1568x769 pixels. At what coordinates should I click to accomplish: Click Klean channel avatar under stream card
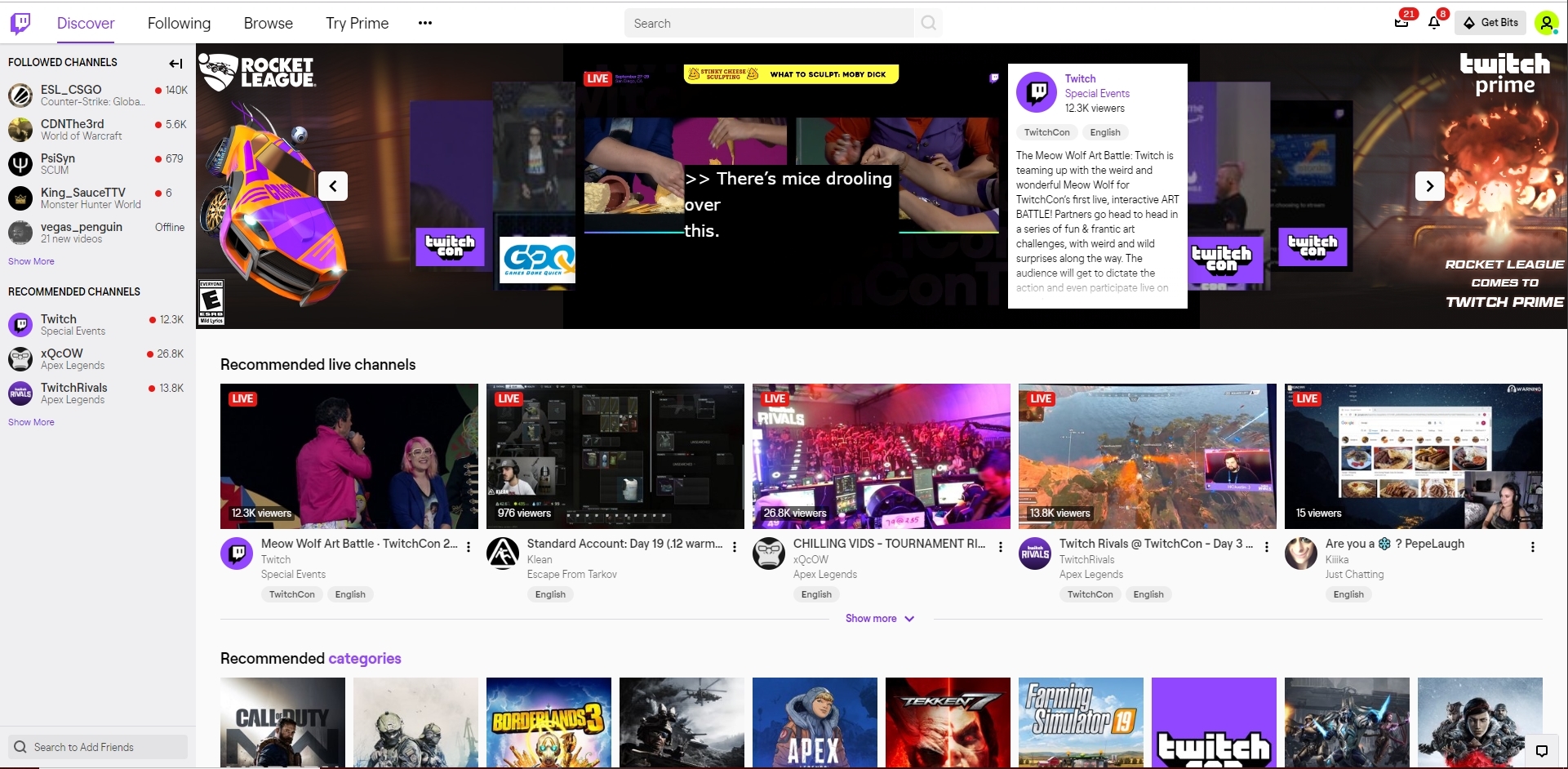tap(503, 553)
